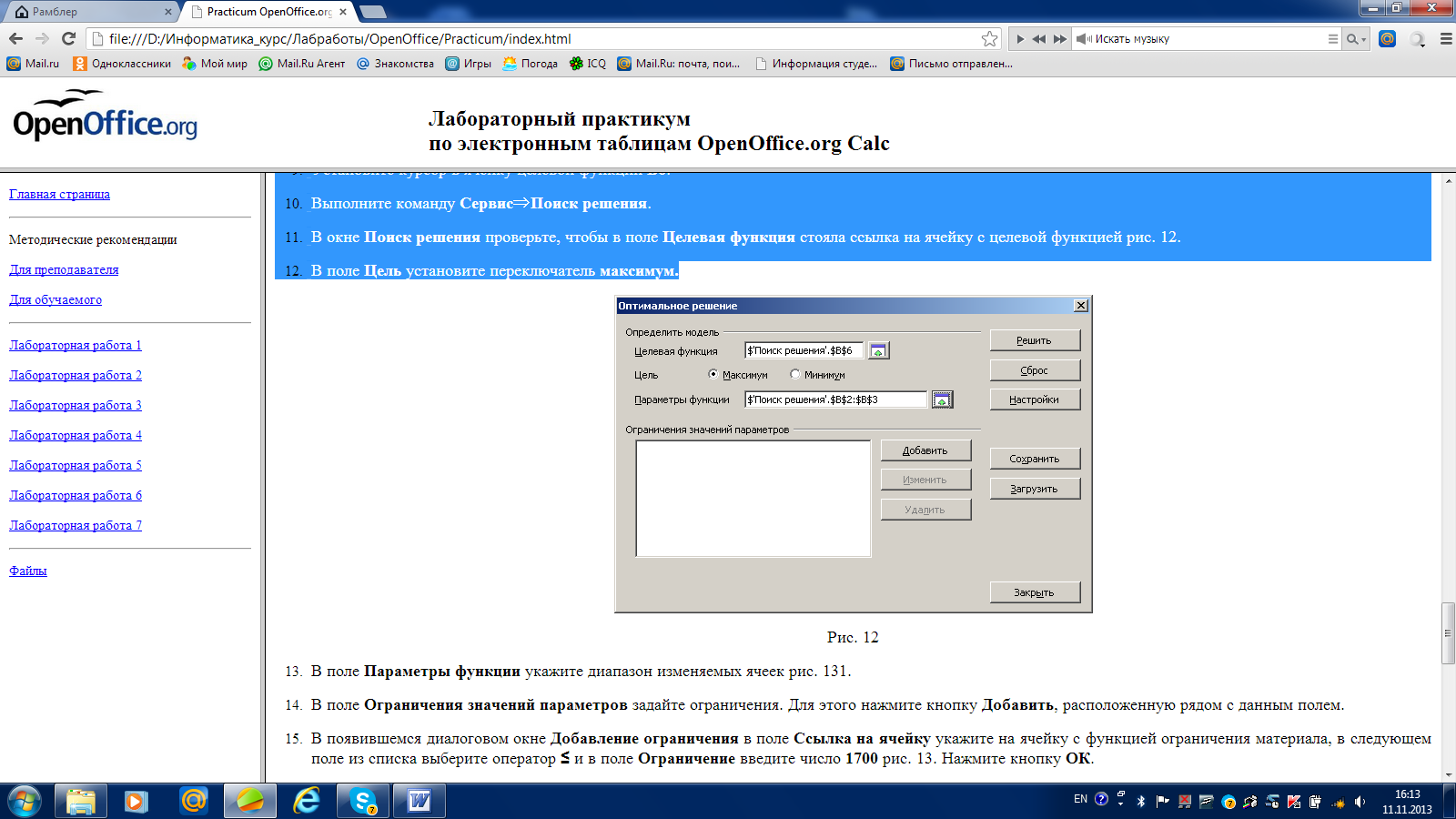Open Лабораторная работа 5

[76, 465]
